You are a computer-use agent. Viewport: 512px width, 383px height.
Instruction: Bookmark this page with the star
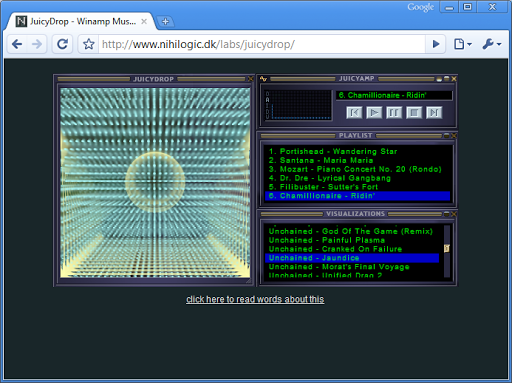89,44
